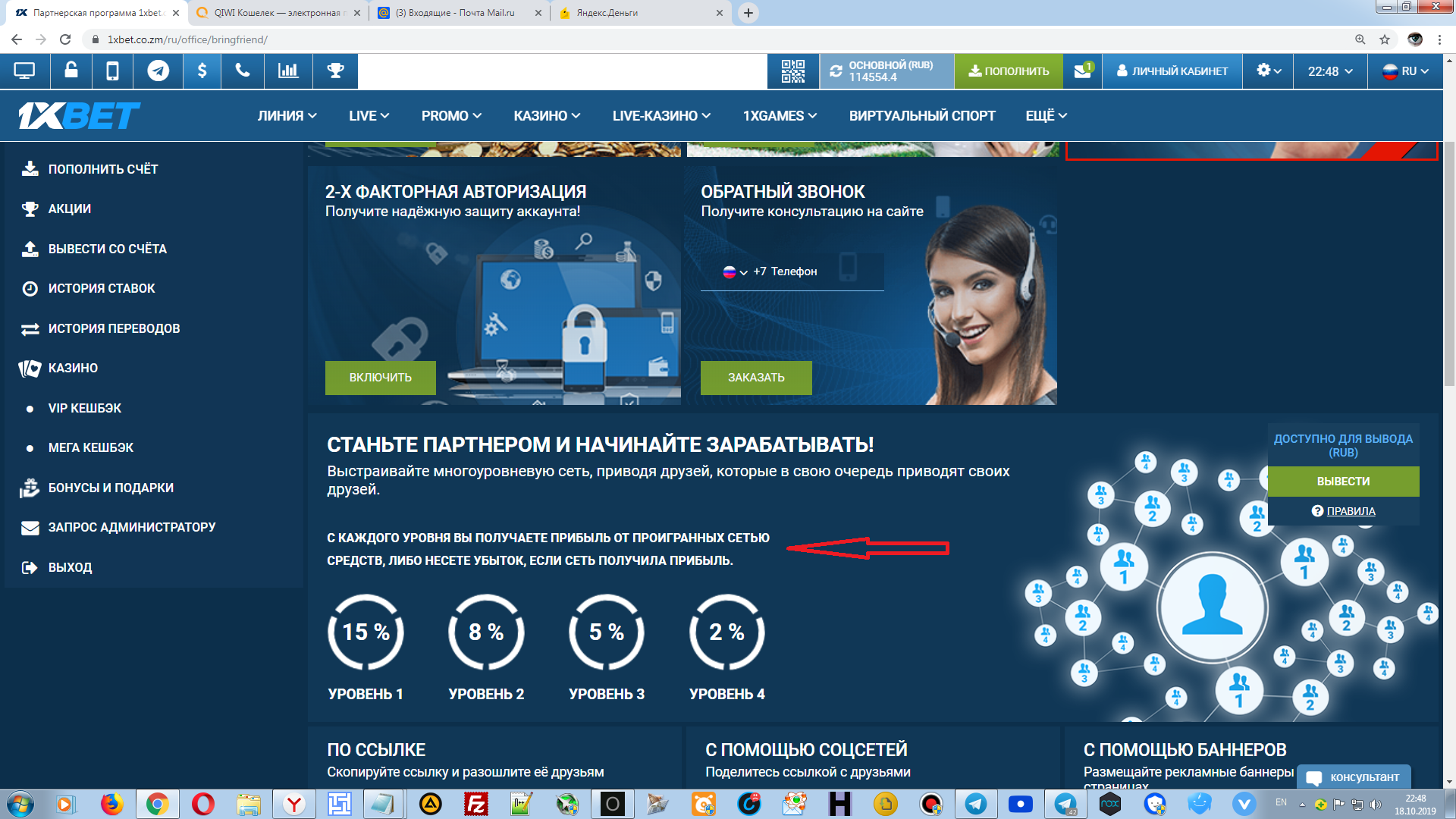Click the 1XBET logo
The height and width of the screenshot is (819, 1456).
point(79,115)
